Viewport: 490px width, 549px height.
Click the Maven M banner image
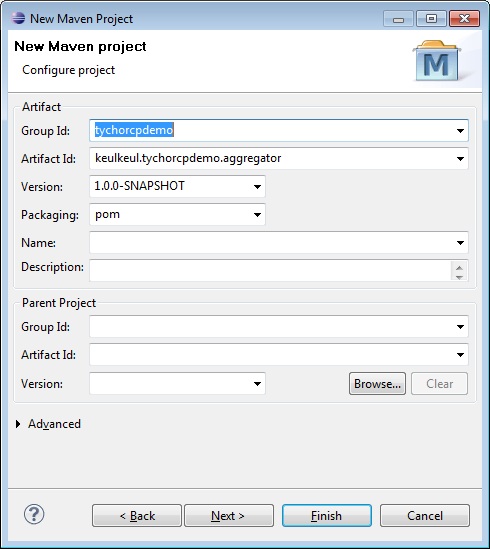tap(437, 61)
